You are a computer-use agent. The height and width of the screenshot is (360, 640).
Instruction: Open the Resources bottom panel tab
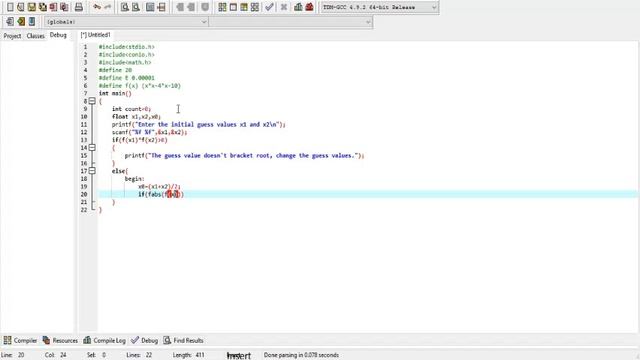click(x=60, y=340)
